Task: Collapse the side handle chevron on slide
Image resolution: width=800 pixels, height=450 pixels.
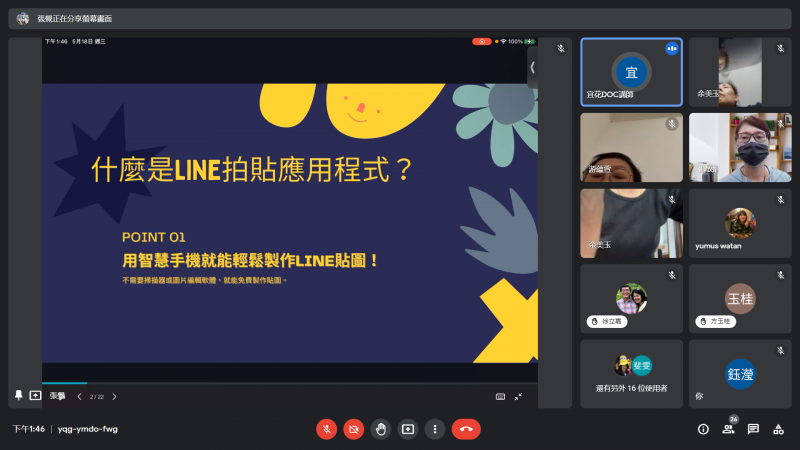Action: (532, 67)
